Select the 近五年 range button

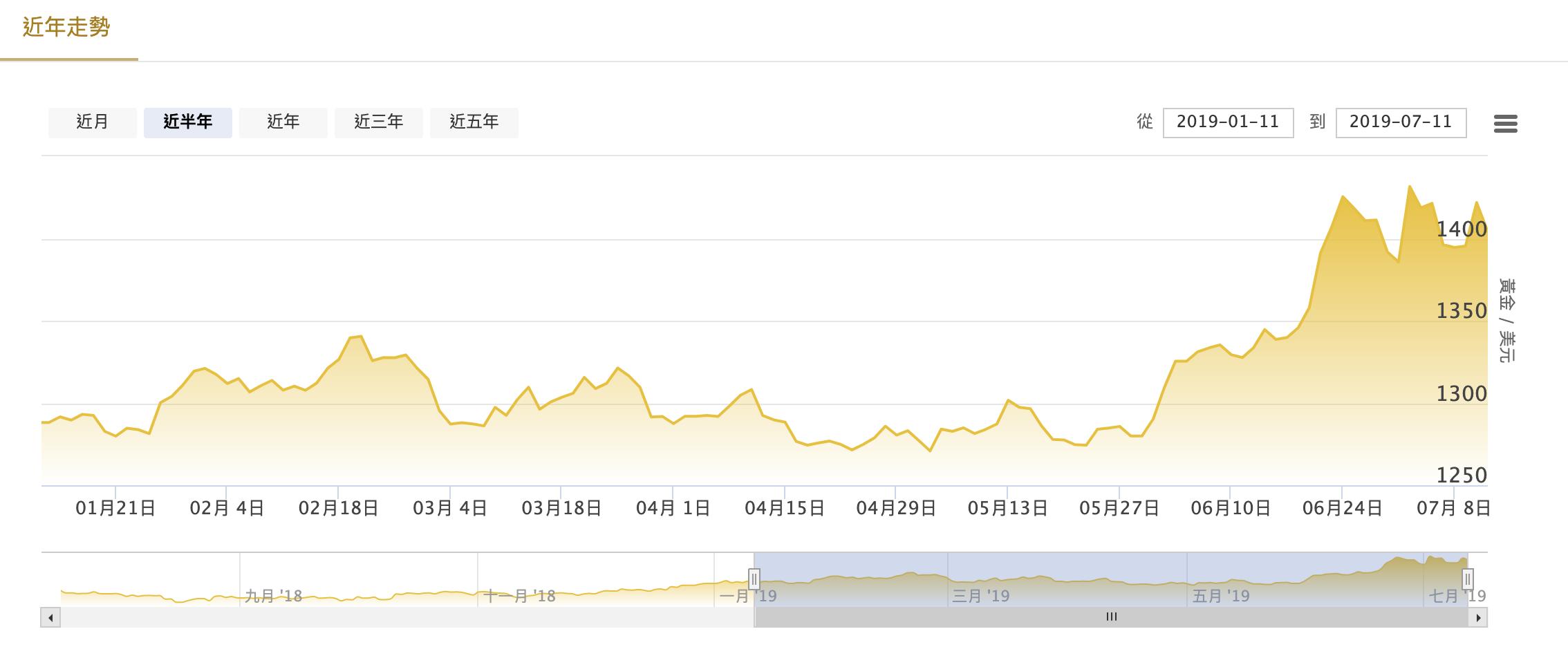click(474, 122)
